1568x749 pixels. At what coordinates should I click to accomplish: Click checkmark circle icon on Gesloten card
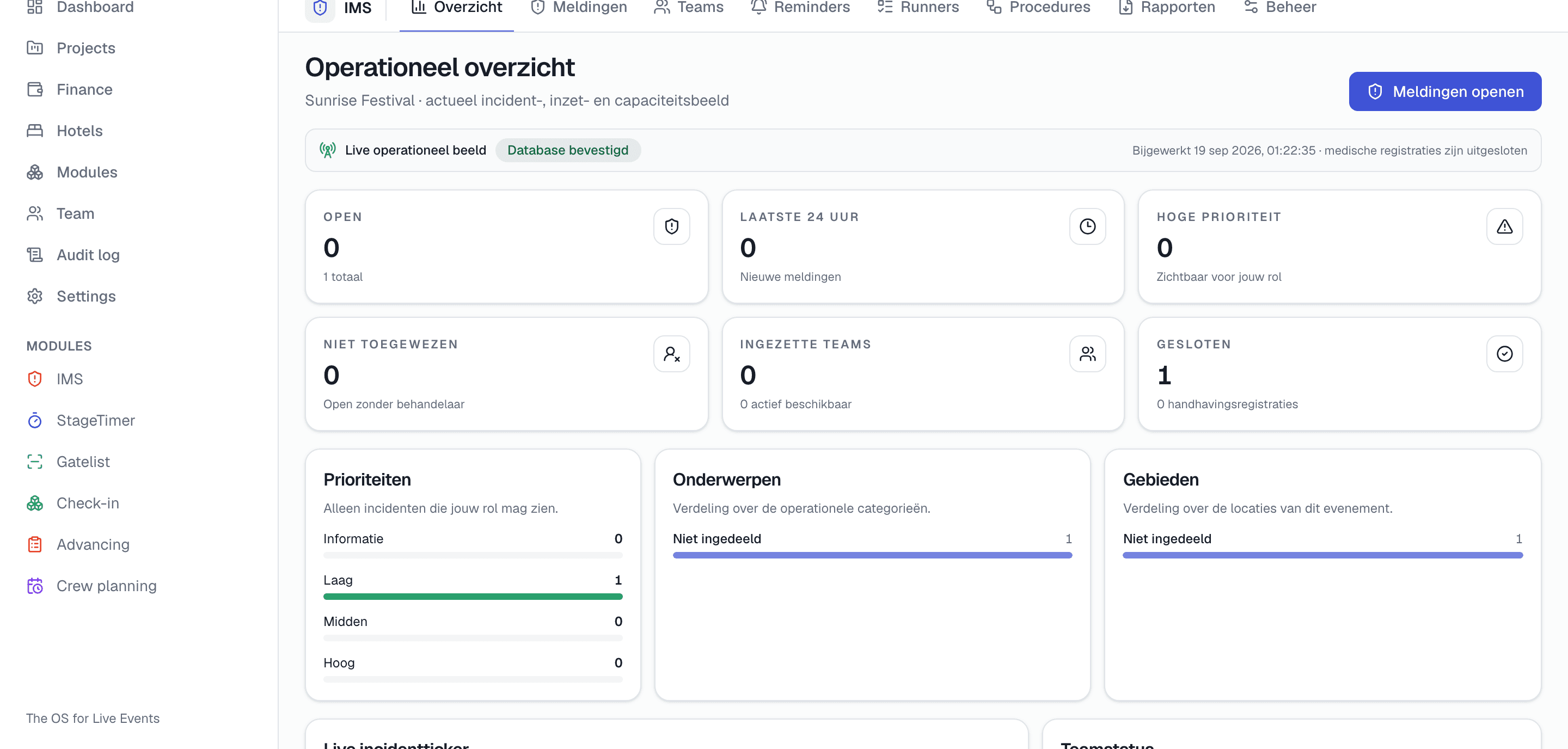(x=1504, y=353)
